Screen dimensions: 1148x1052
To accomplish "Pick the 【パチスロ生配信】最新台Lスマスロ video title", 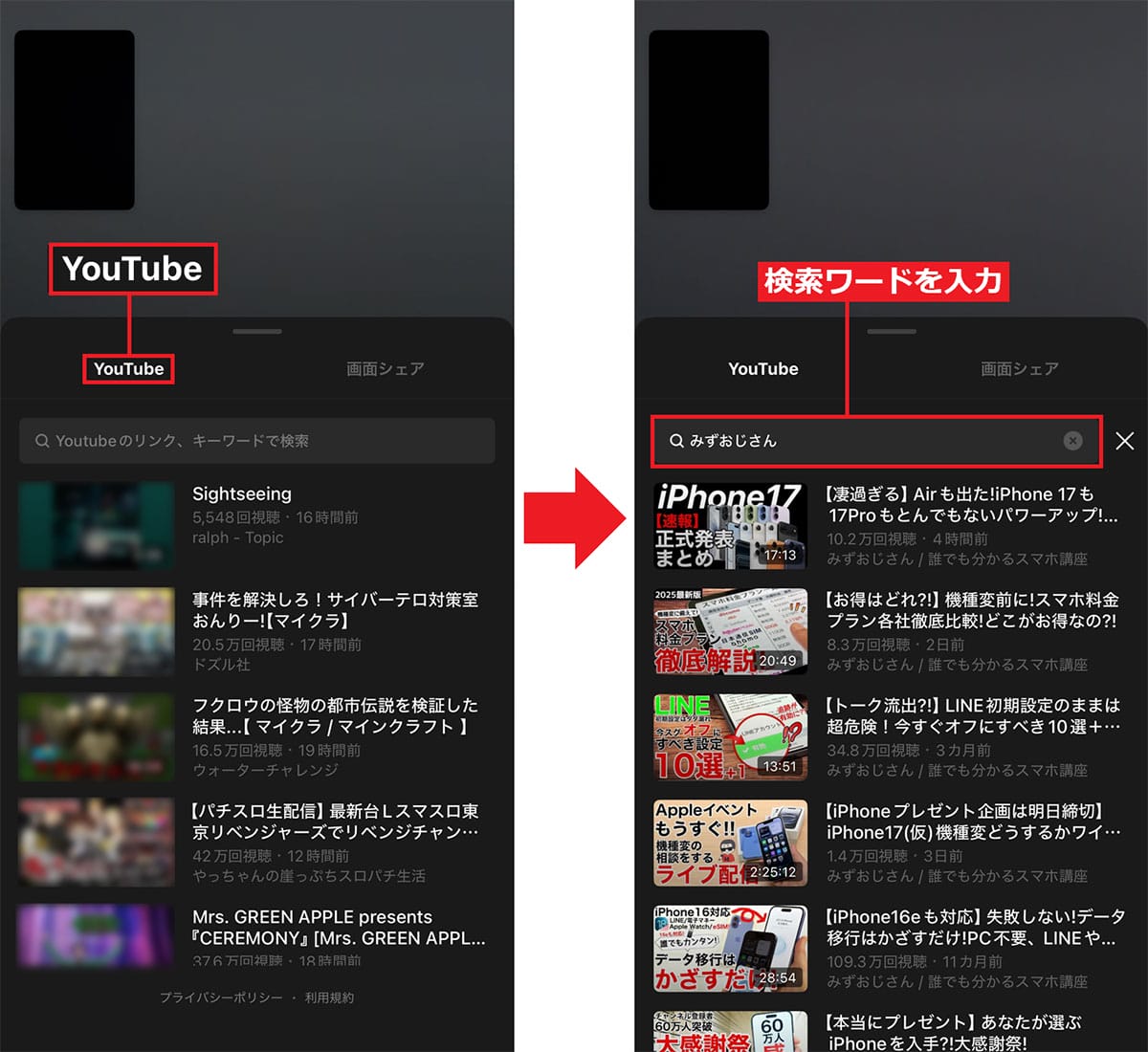I will pos(336,822).
